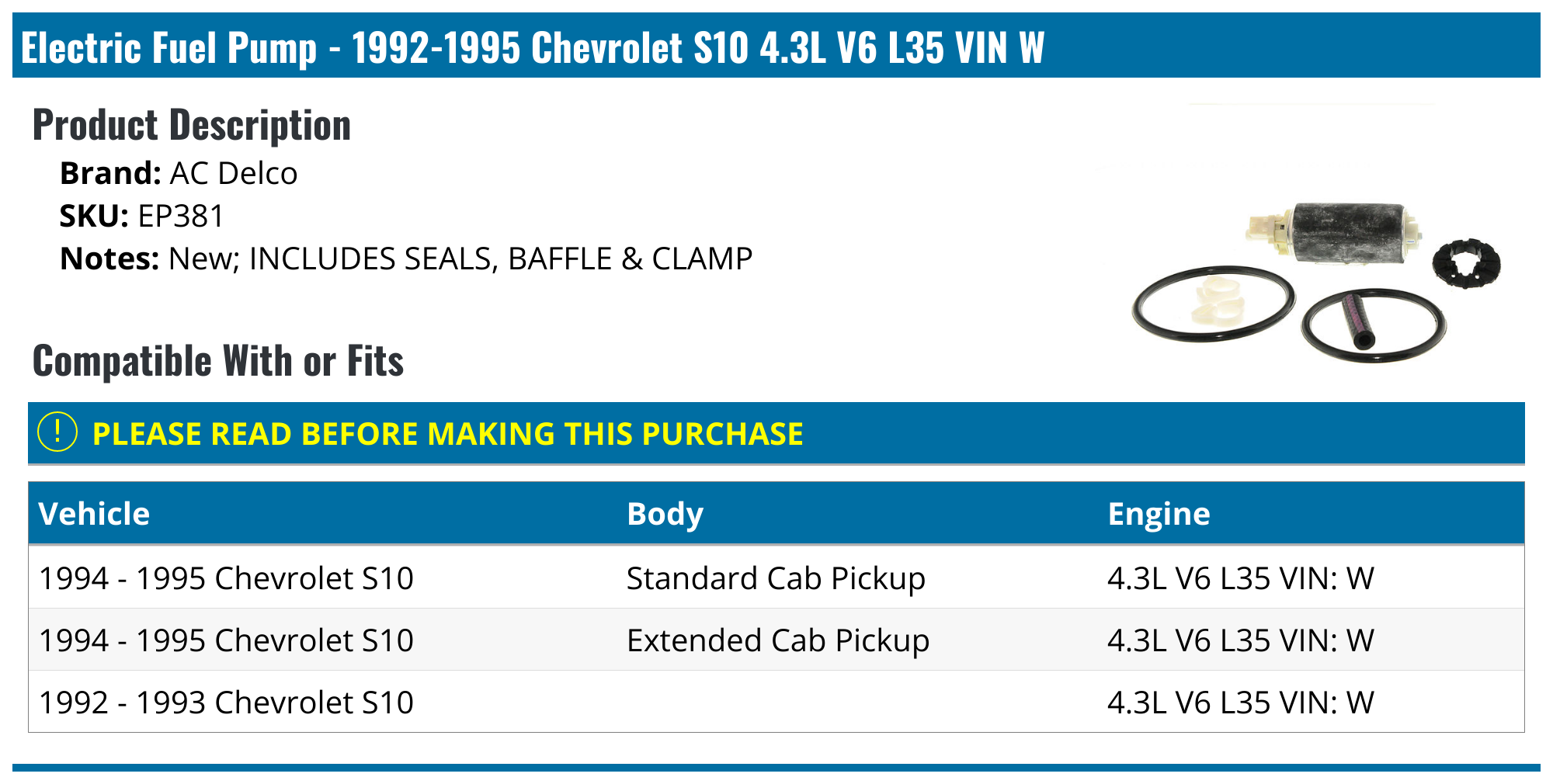The width and height of the screenshot is (1553, 784).
Task: Click the Notes text about seals, baffle and clamp
Action: click(460, 258)
